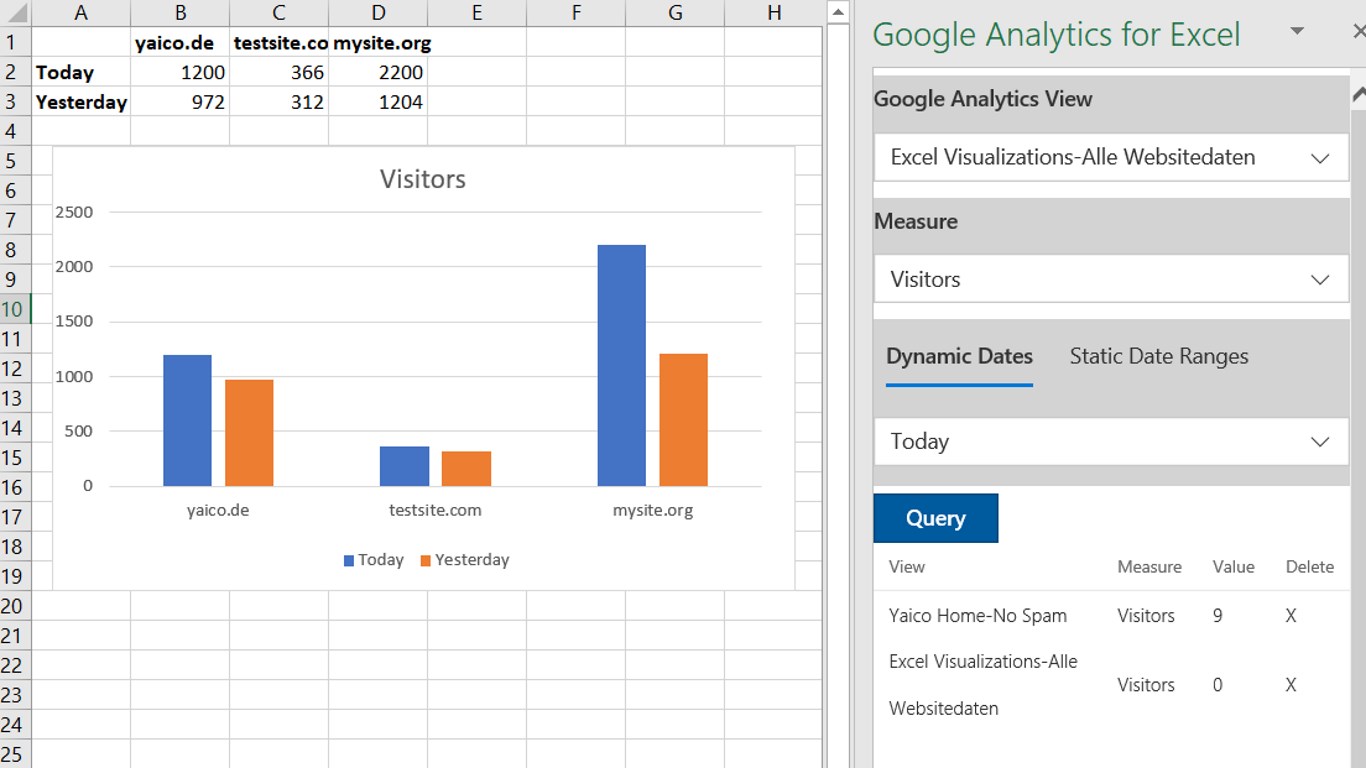Select cell B1 containing yaico.de

coord(180,43)
